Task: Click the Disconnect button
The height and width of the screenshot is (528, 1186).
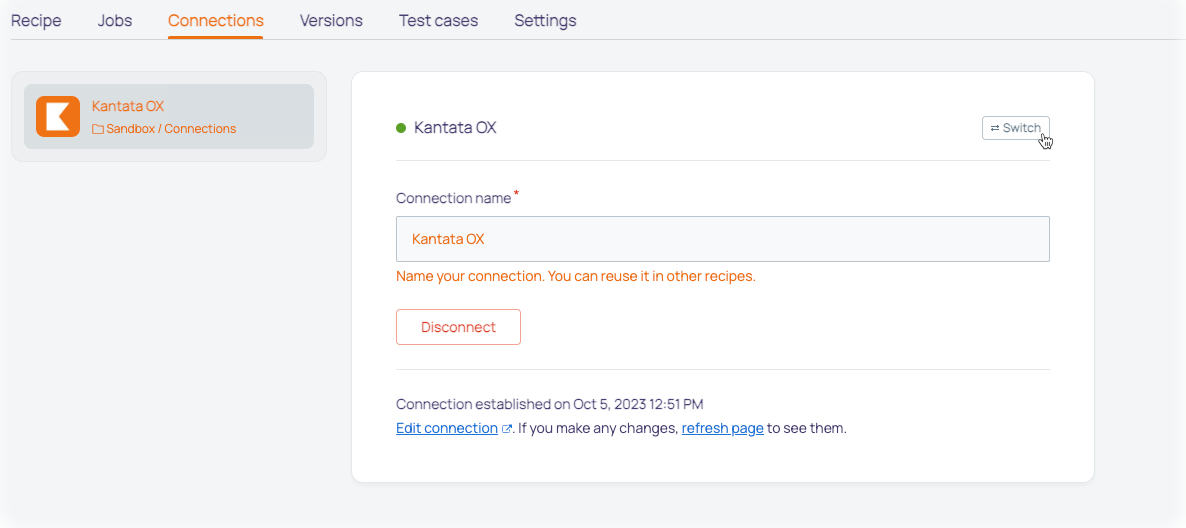Action: pyautogui.click(x=458, y=327)
